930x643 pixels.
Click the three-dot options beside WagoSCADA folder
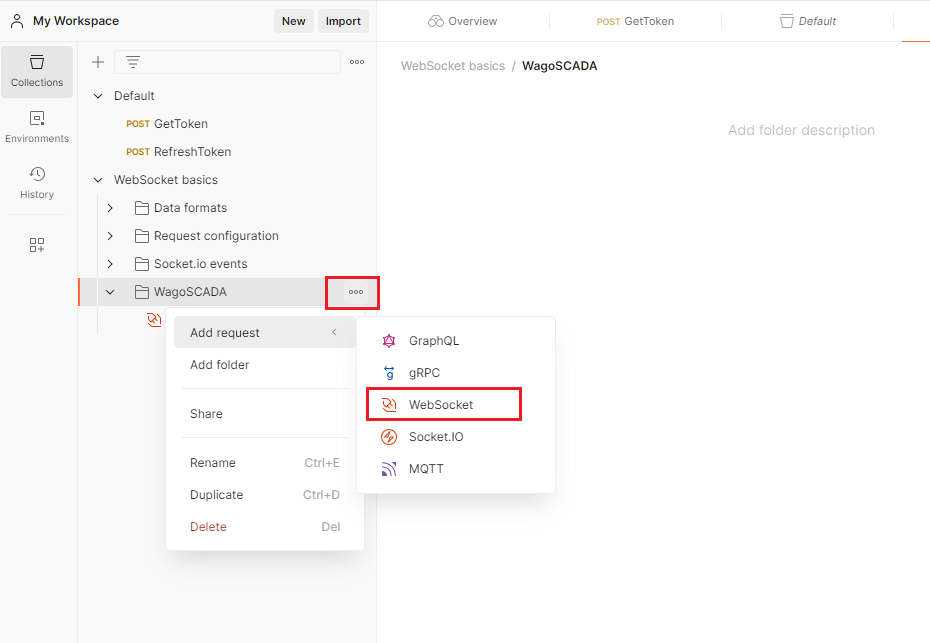pyautogui.click(x=355, y=292)
